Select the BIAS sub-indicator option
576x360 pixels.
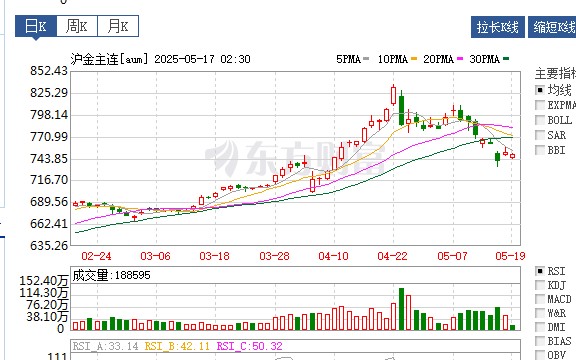540,341
